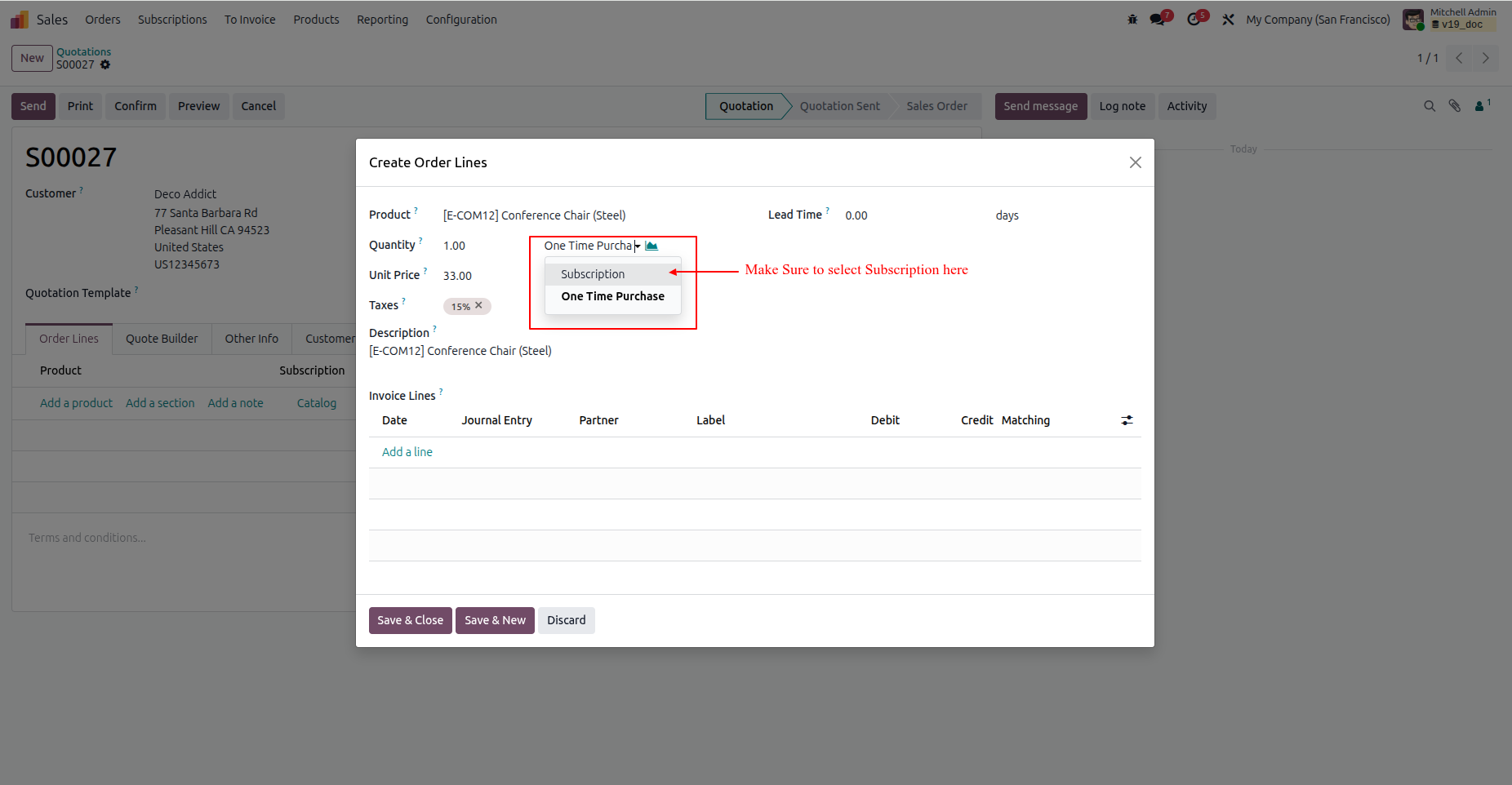Open the Subscriptions menu
Viewport: 1512px width, 785px height.
click(x=172, y=20)
